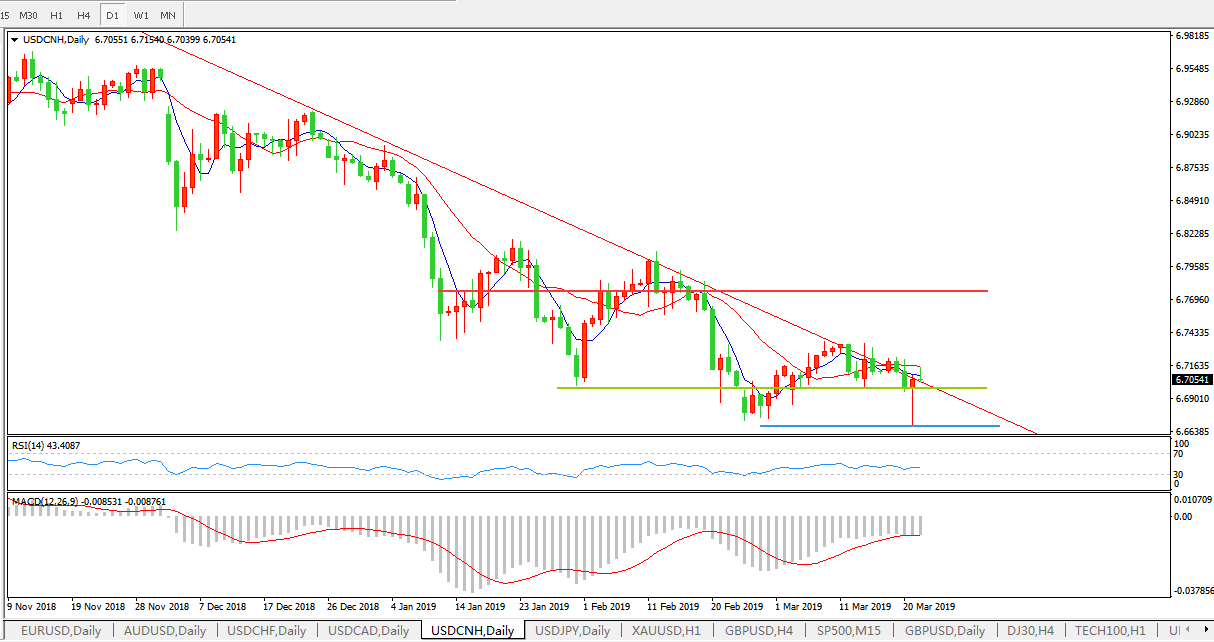Select the H1 timeframe button
The width and height of the screenshot is (1214, 642).
point(57,15)
